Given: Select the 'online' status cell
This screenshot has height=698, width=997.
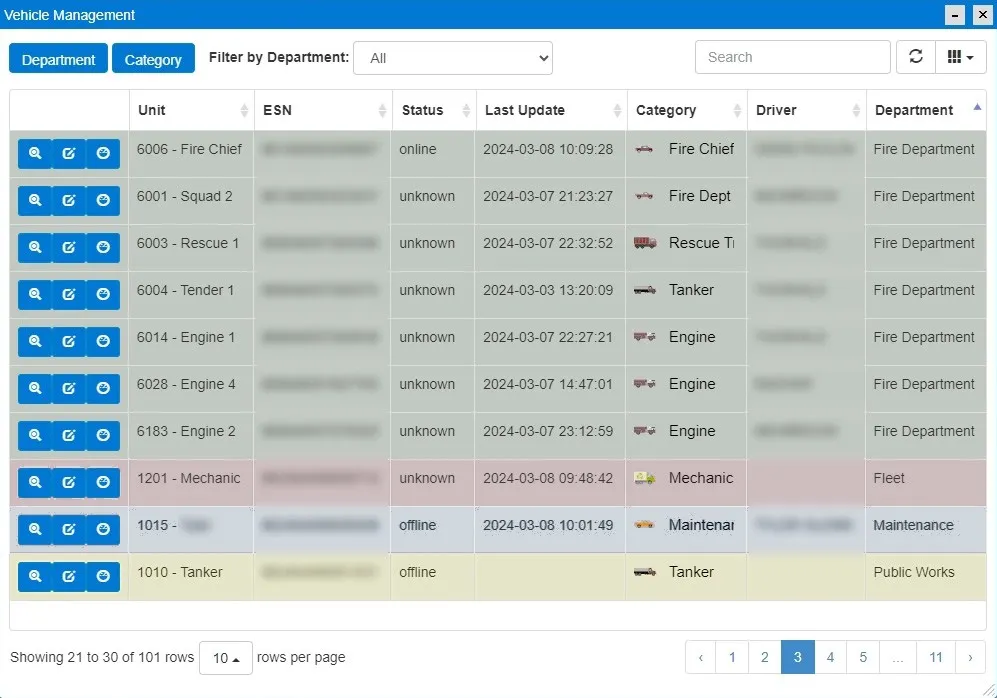Looking at the screenshot, I should coord(433,154).
